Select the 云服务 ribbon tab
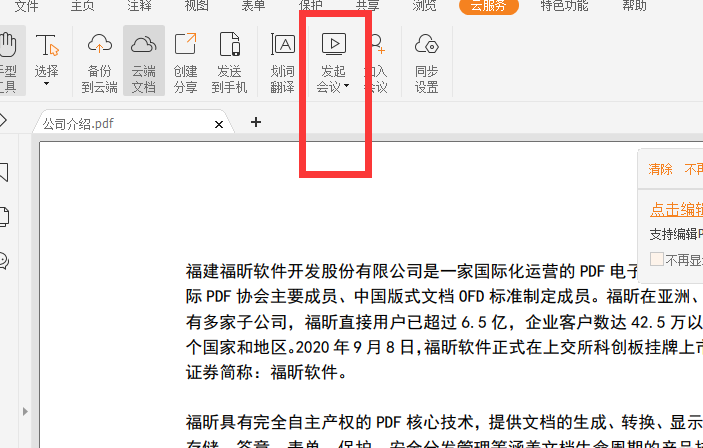The width and height of the screenshot is (703, 448). pyautogui.click(x=489, y=6)
